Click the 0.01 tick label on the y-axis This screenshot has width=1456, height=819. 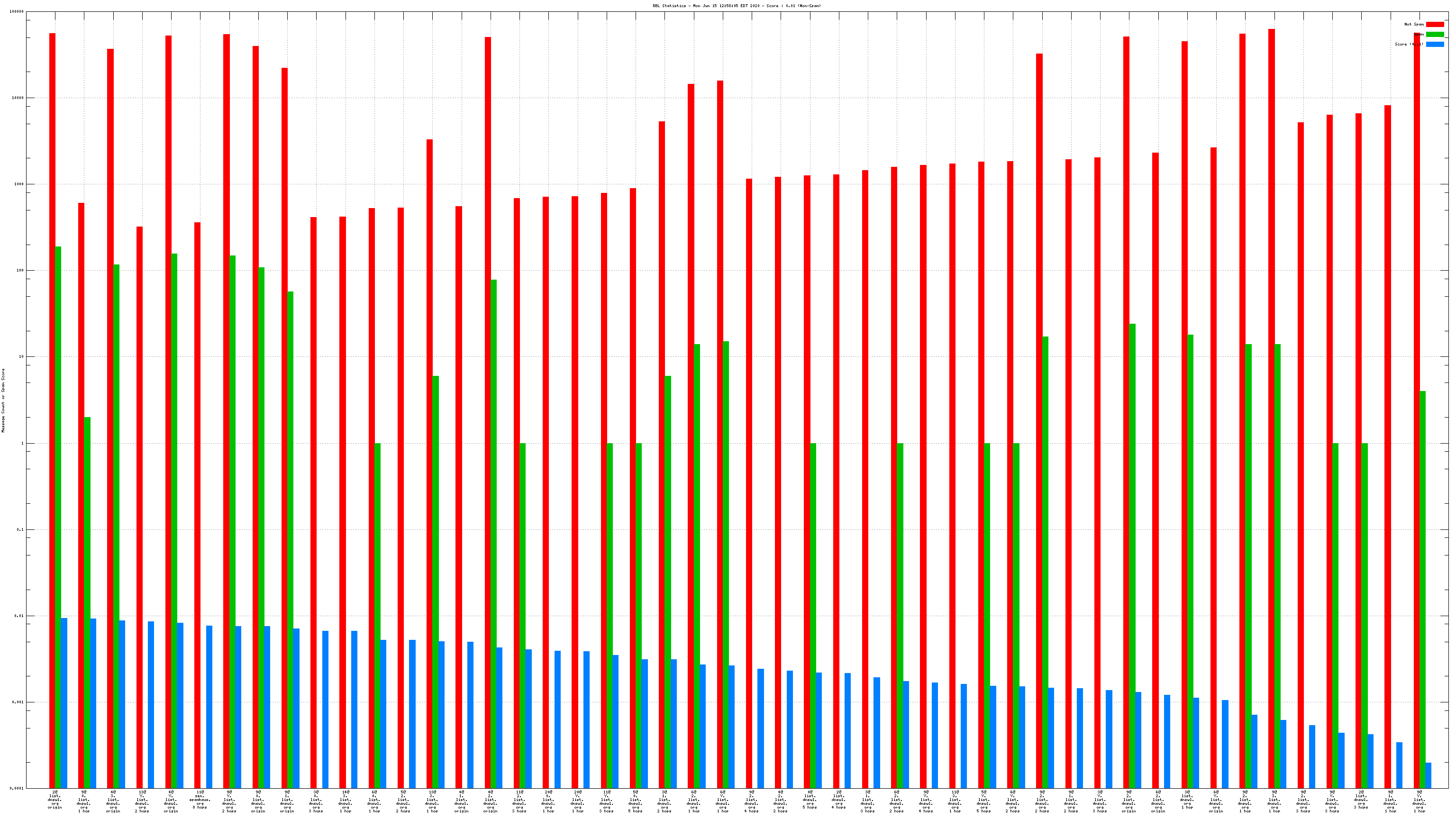tap(19, 616)
